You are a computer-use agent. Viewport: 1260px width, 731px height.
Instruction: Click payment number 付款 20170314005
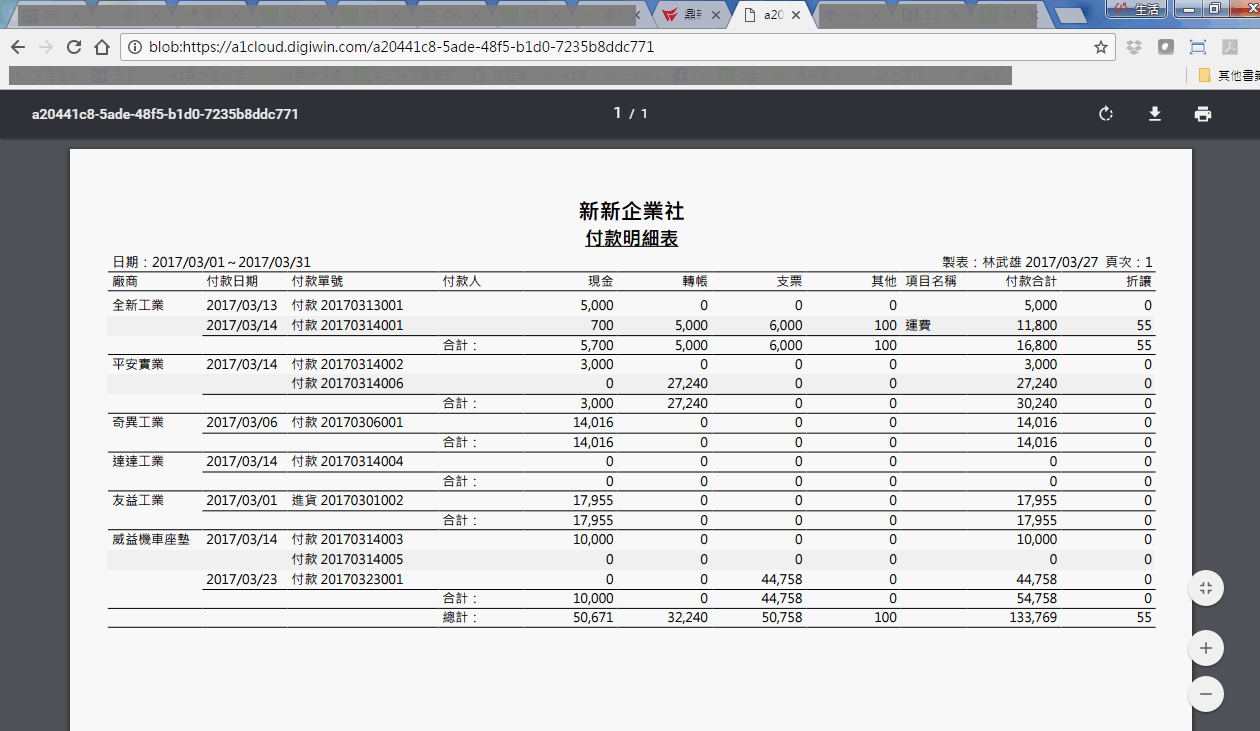point(347,559)
